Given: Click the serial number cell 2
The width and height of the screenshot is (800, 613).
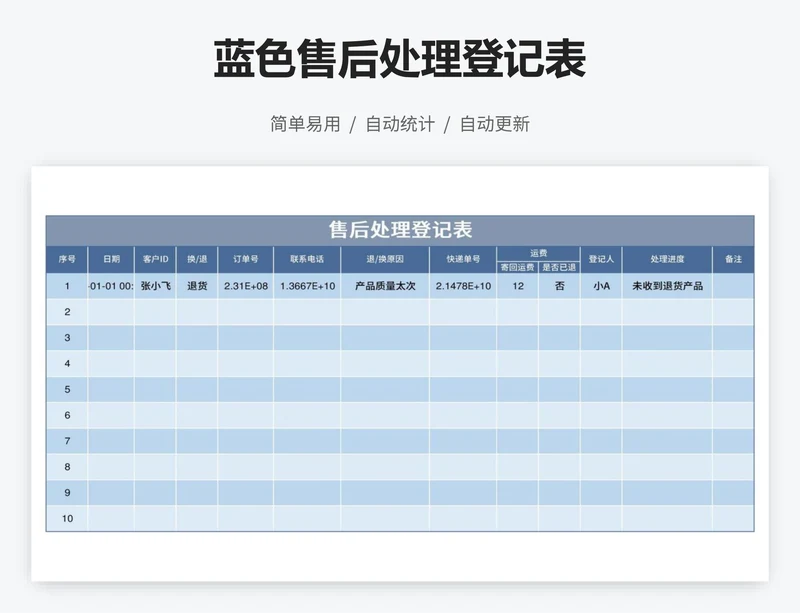Looking at the screenshot, I should point(67,312).
